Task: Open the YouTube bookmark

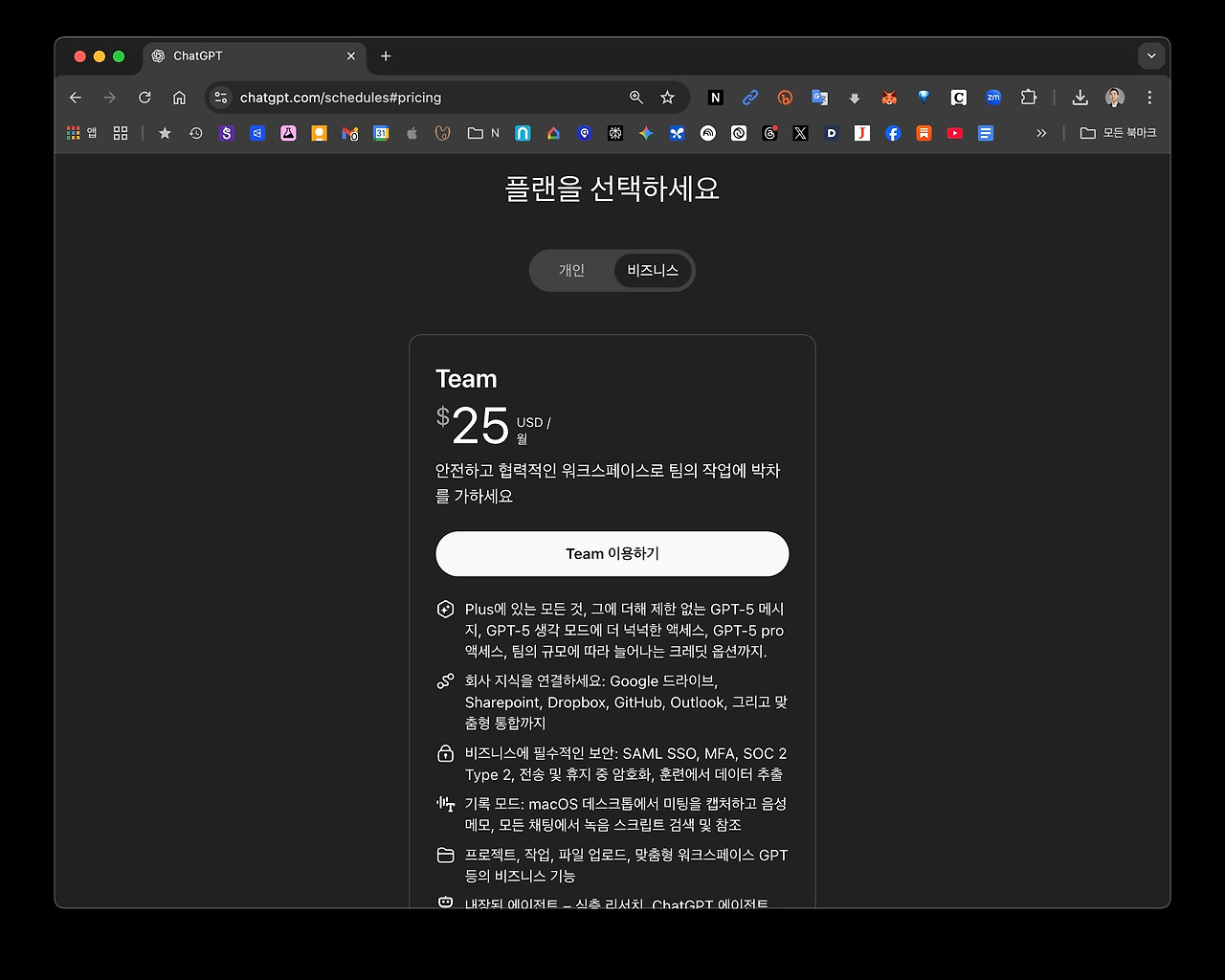Action: click(x=955, y=134)
